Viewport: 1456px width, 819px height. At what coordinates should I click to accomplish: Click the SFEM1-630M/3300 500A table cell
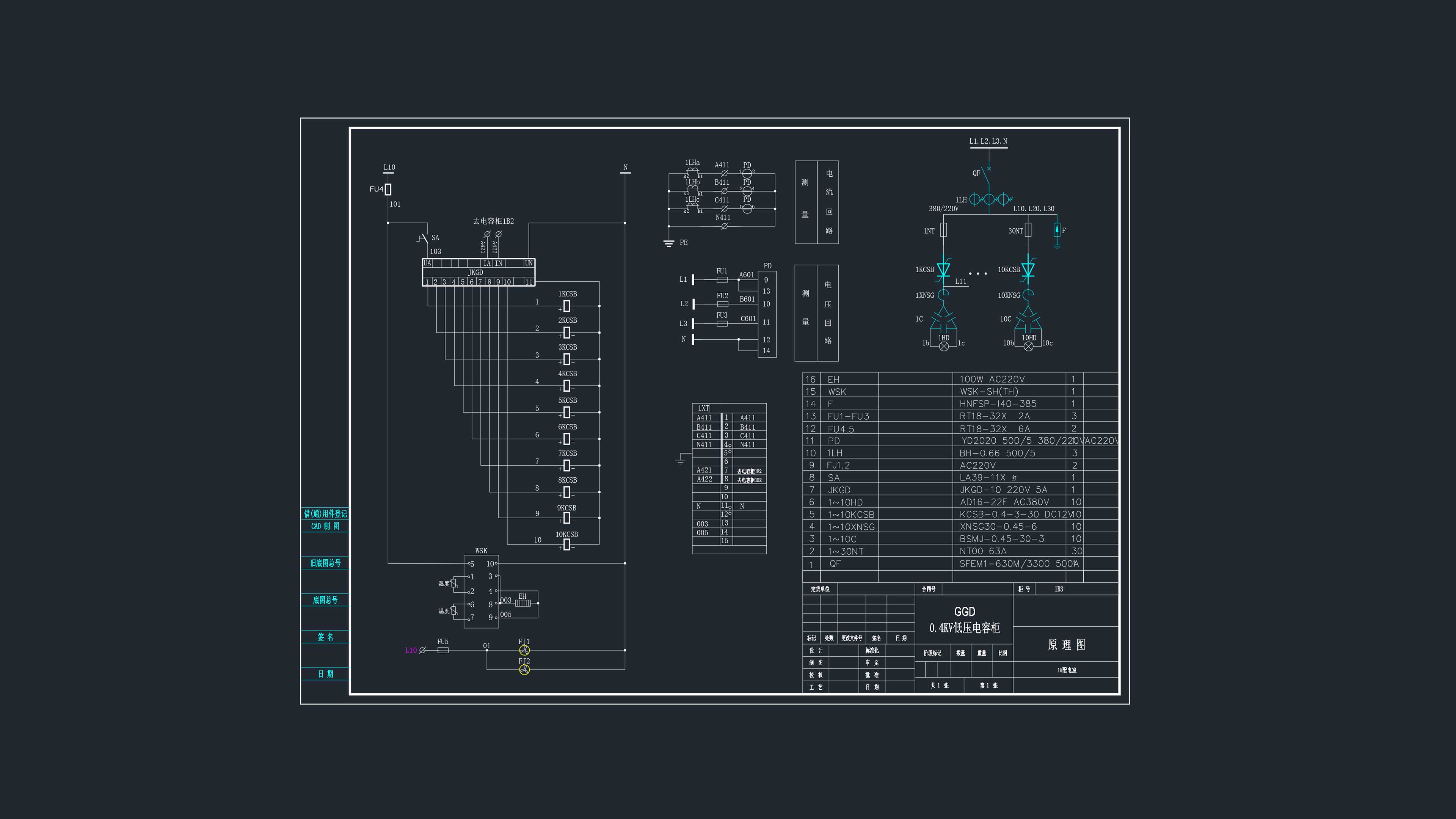[1019, 564]
